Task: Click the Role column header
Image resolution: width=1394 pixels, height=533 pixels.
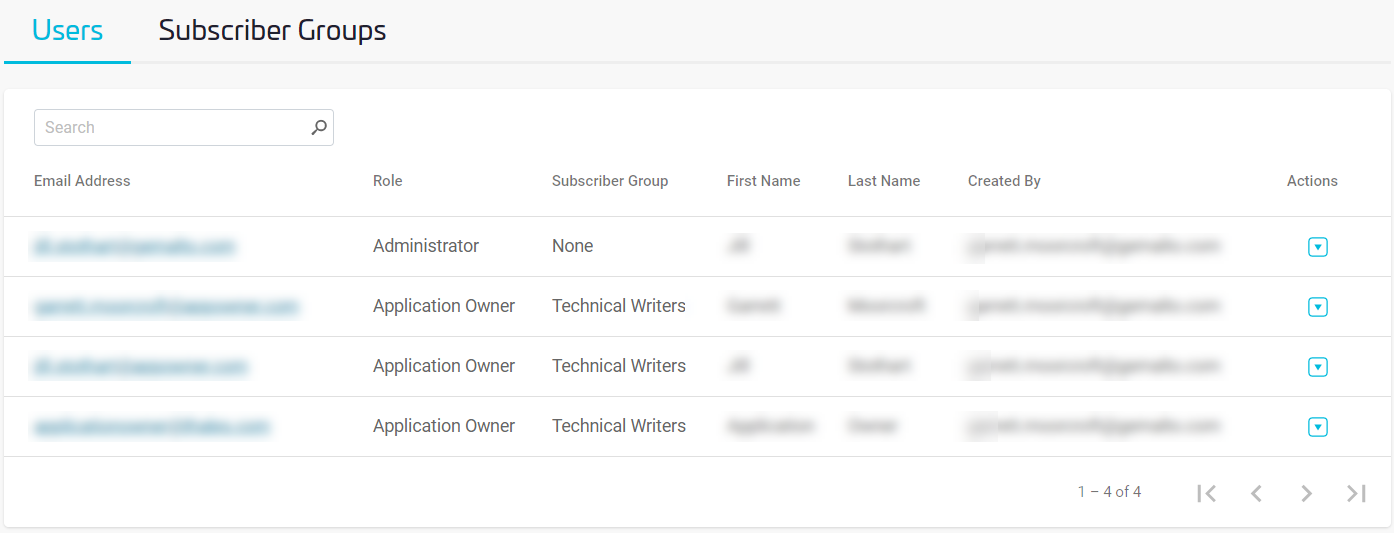Action: pyautogui.click(x=388, y=181)
